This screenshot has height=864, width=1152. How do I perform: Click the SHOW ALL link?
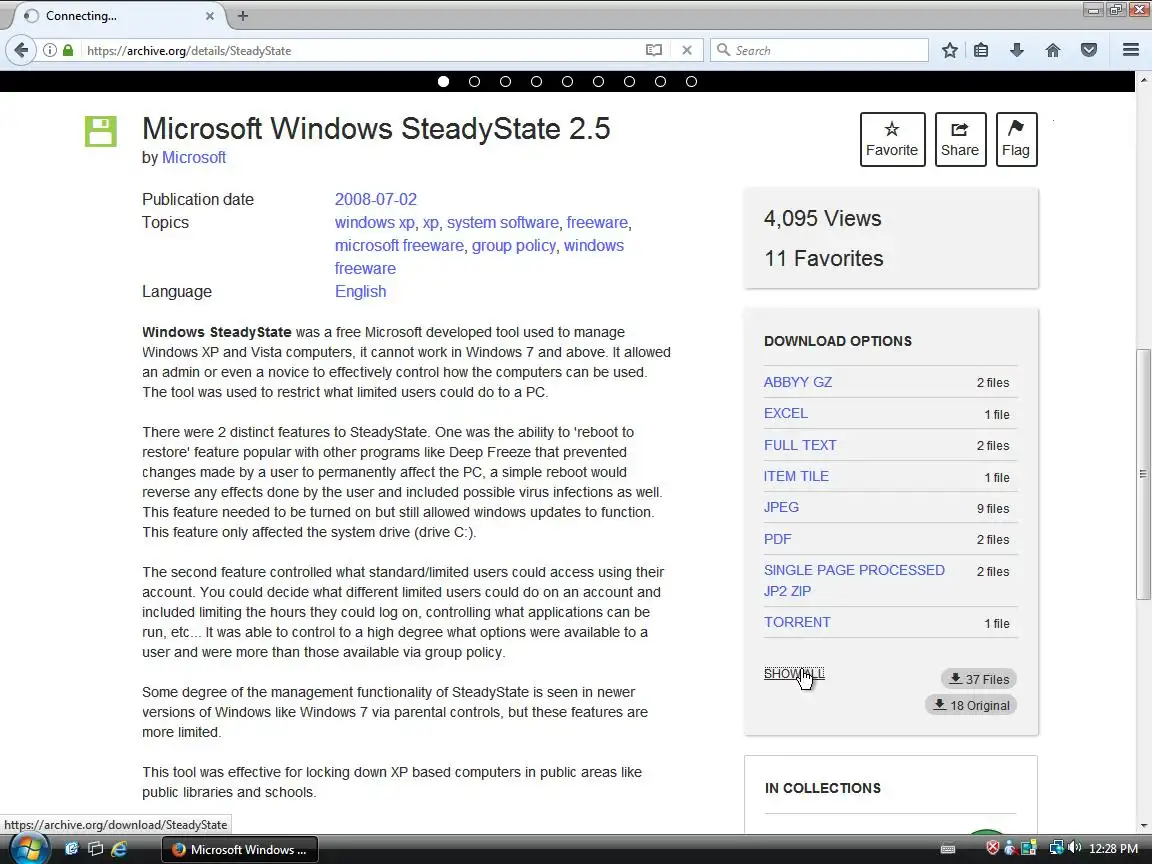(x=793, y=674)
